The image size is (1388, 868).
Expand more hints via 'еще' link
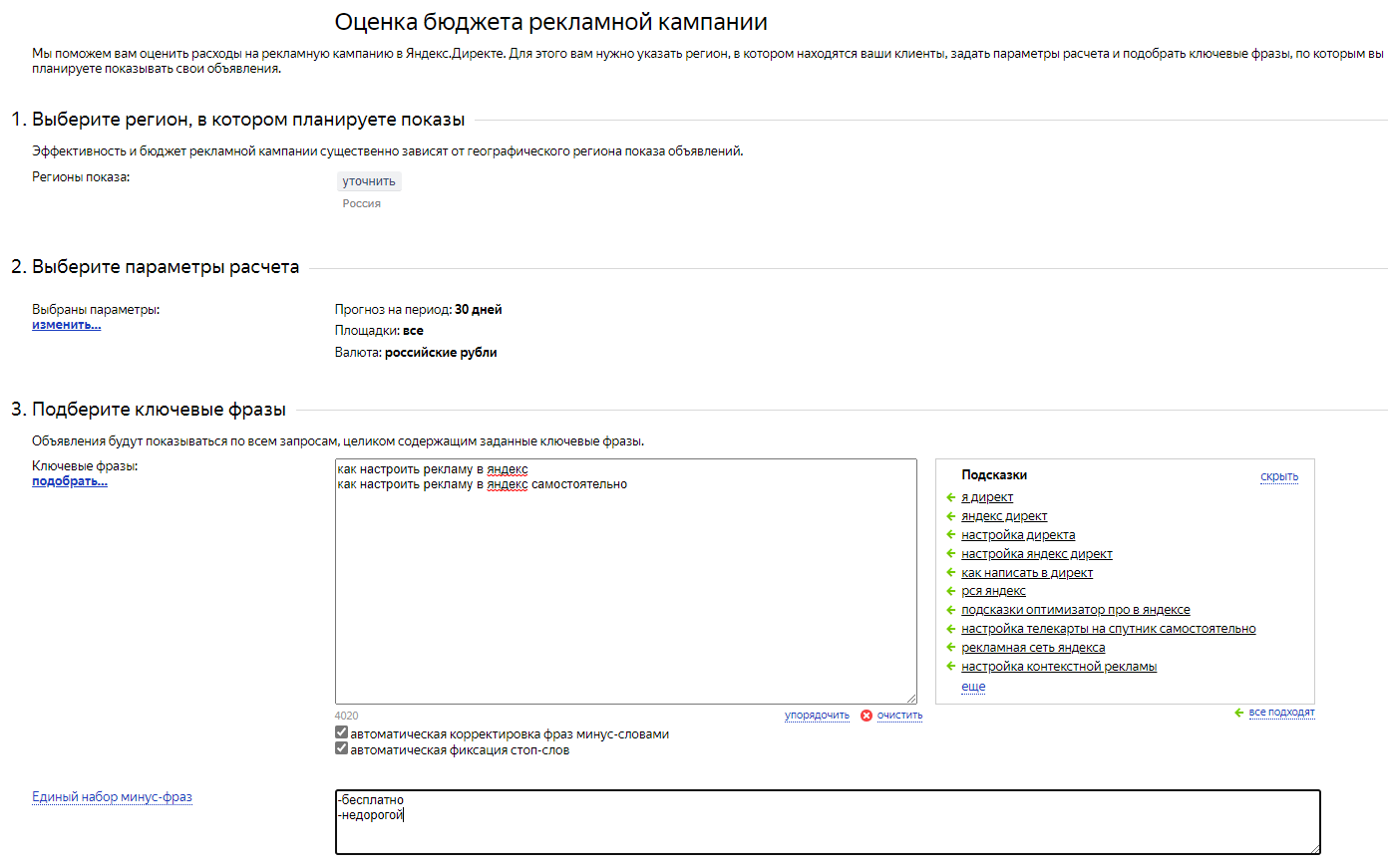coord(973,687)
